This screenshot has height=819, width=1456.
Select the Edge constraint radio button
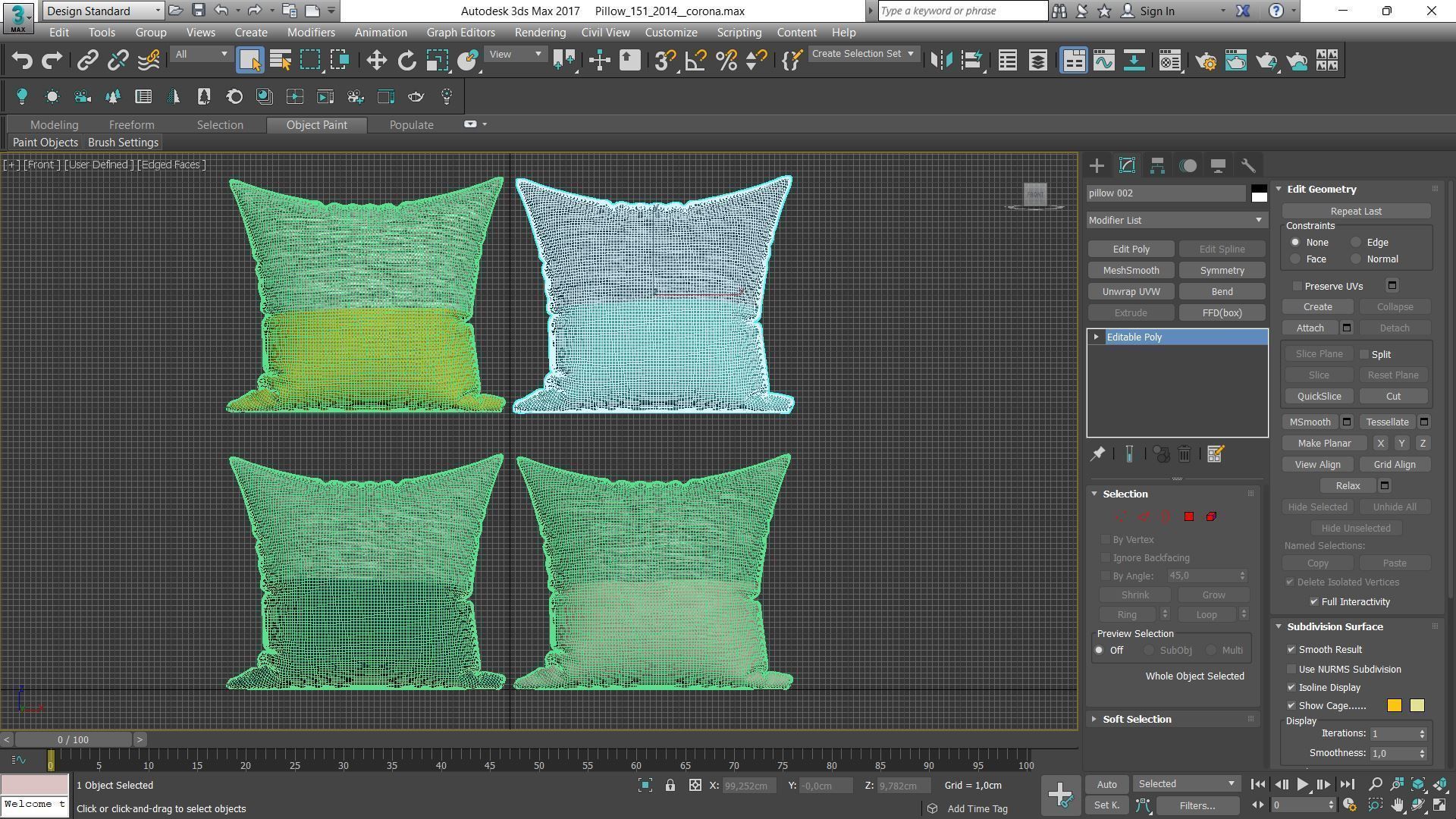click(x=1356, y=243)
